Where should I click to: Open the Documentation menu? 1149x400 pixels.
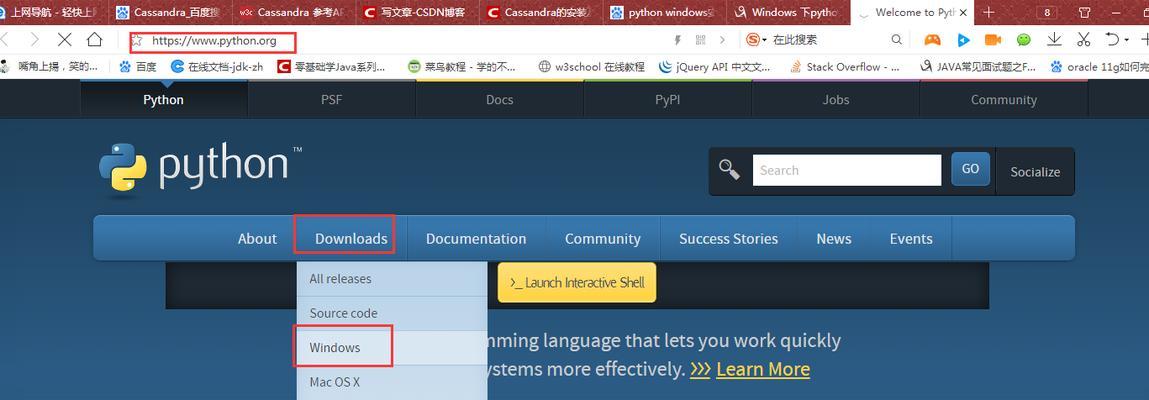(x=476, y=239)
